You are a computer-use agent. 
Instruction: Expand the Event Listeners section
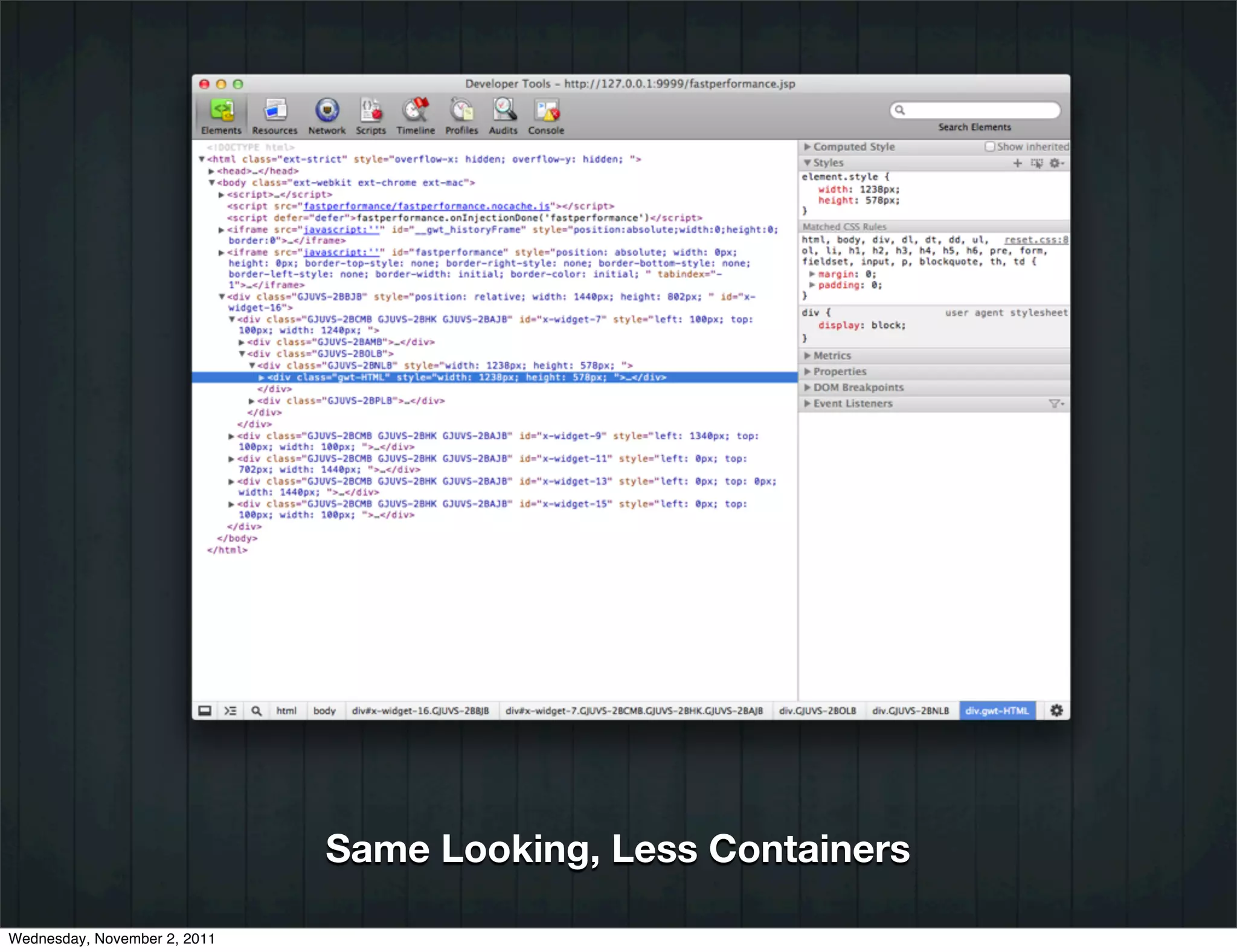pos(808,404)
